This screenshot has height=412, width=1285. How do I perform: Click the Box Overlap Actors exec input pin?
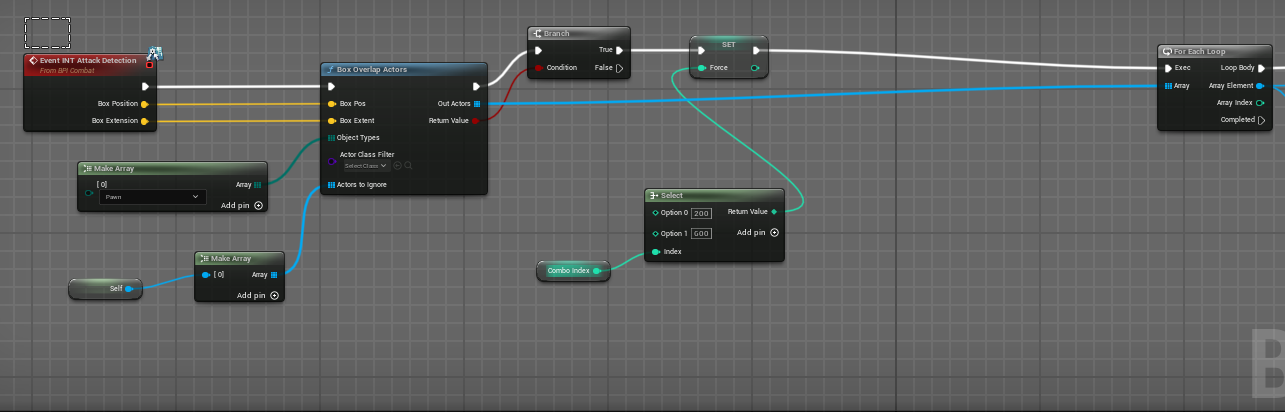(332, 86)
